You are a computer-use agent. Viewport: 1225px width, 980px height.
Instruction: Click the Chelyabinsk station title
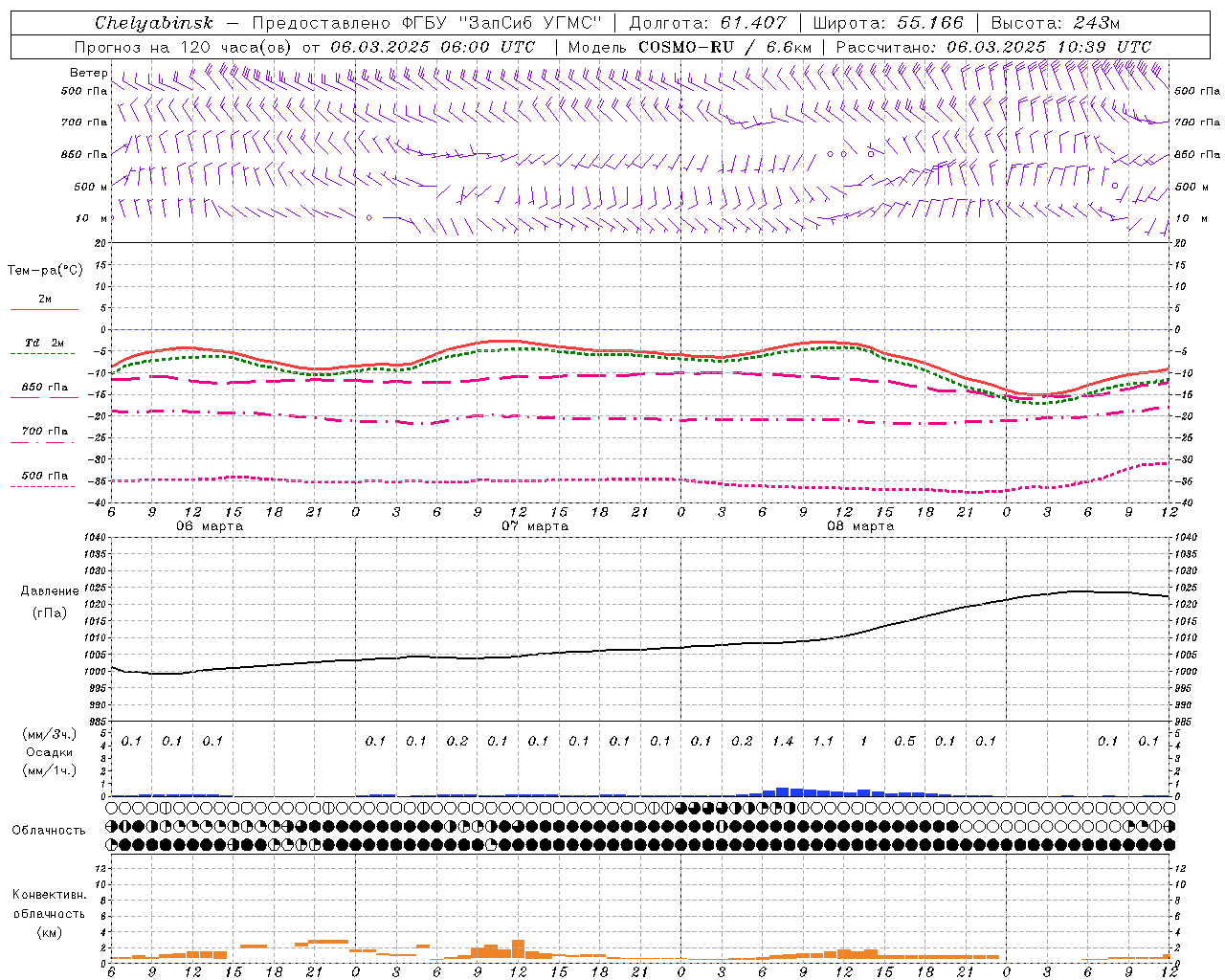(154, 23)
